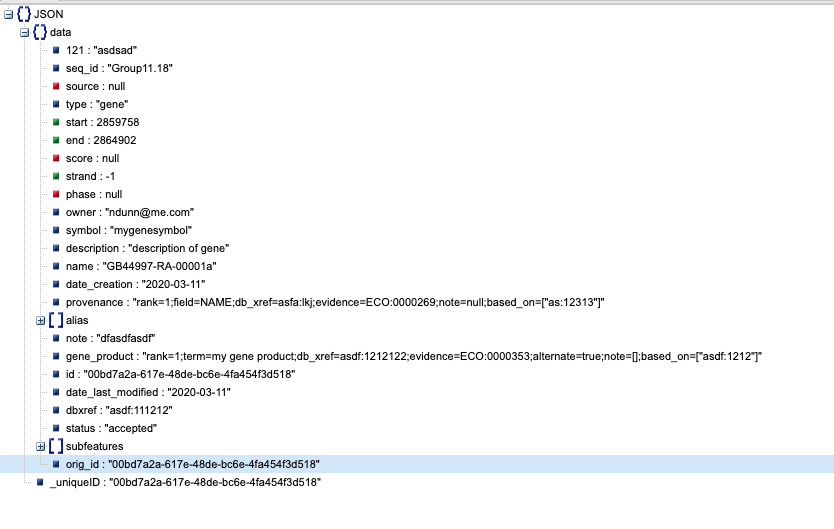
Task: Select the provenance row text
Action: tap(335, 303)
